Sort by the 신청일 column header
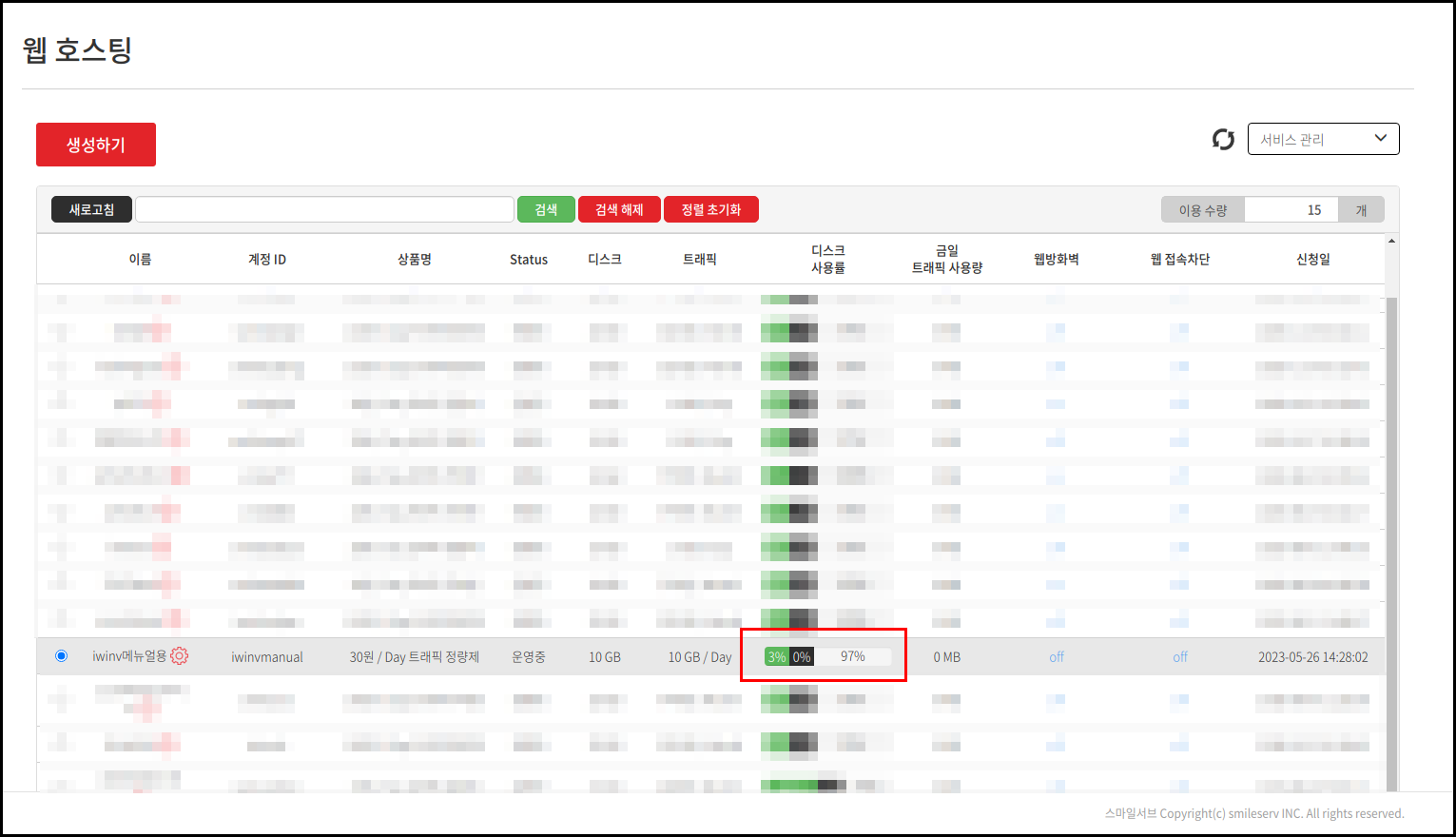The image size is (1456, 837). pyautogui.click(x=1313, y=259)
